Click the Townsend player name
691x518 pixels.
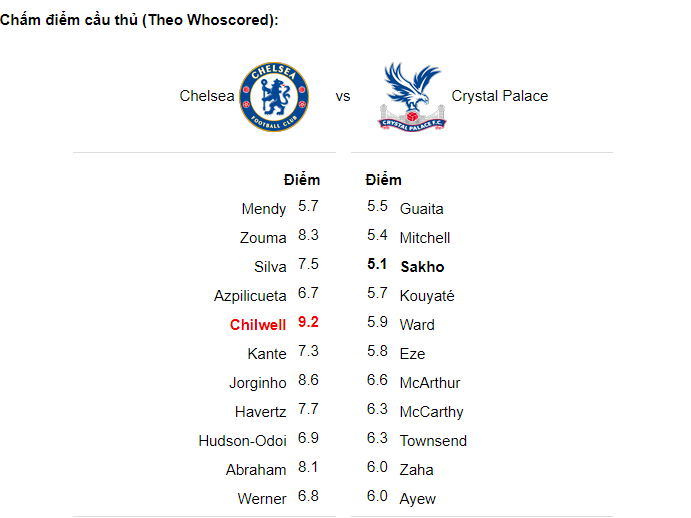[433, 441]
